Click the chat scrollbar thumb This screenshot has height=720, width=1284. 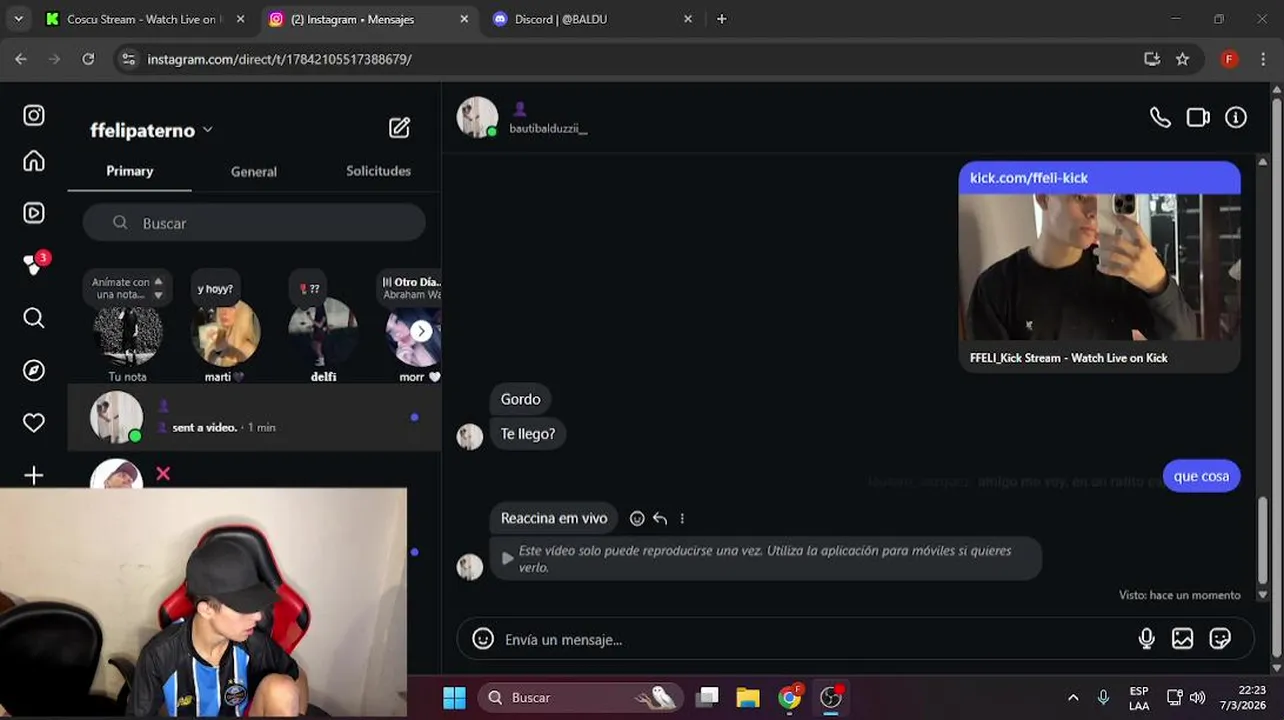[x=1263, y=540]
